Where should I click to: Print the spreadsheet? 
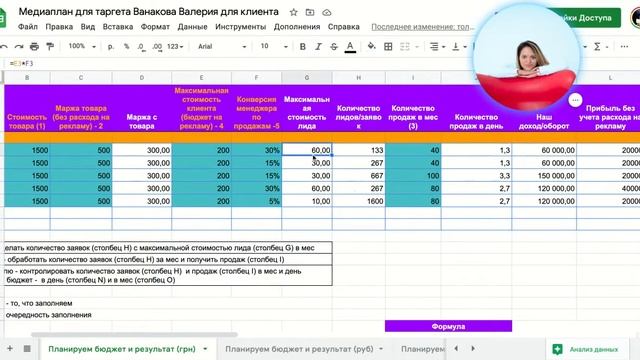(34, 47)
